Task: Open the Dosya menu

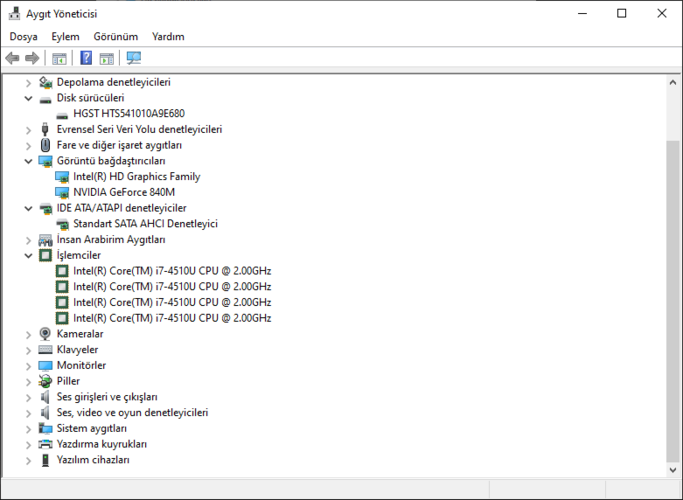Action: pyautogui.click(x=24, y=37)
